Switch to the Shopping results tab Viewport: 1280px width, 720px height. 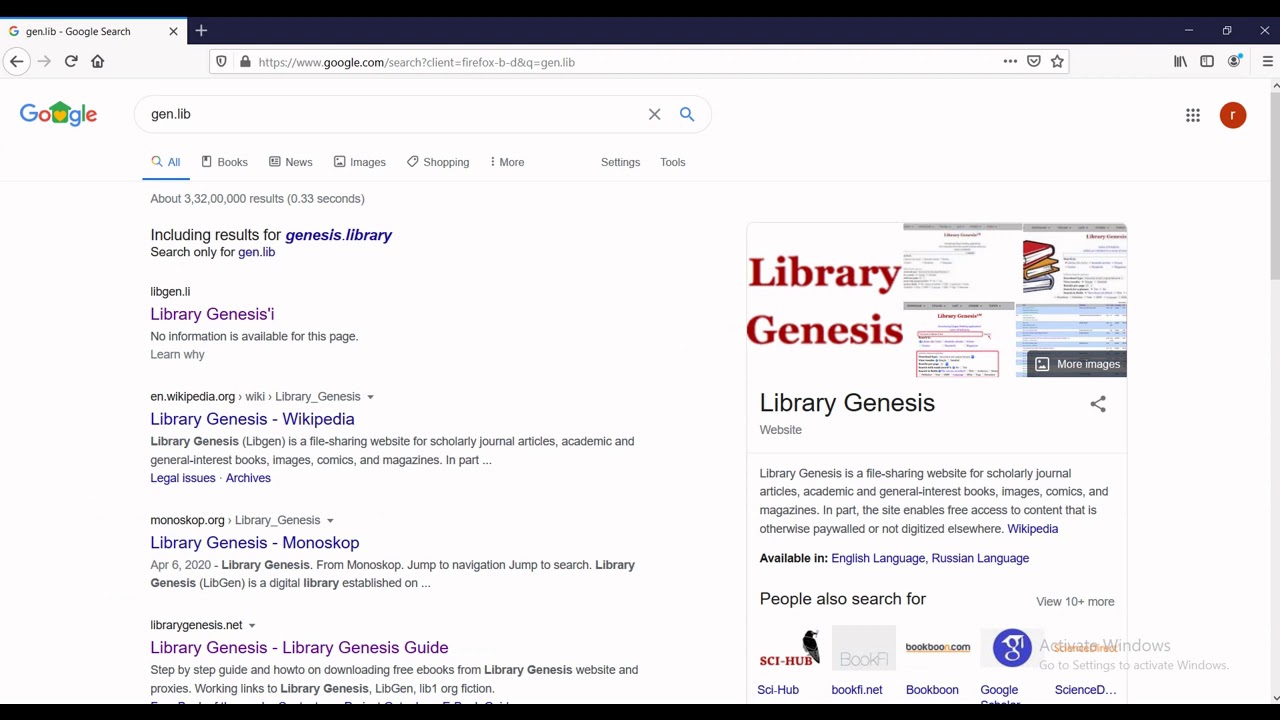pyautogui.click(x=438, y=162)
